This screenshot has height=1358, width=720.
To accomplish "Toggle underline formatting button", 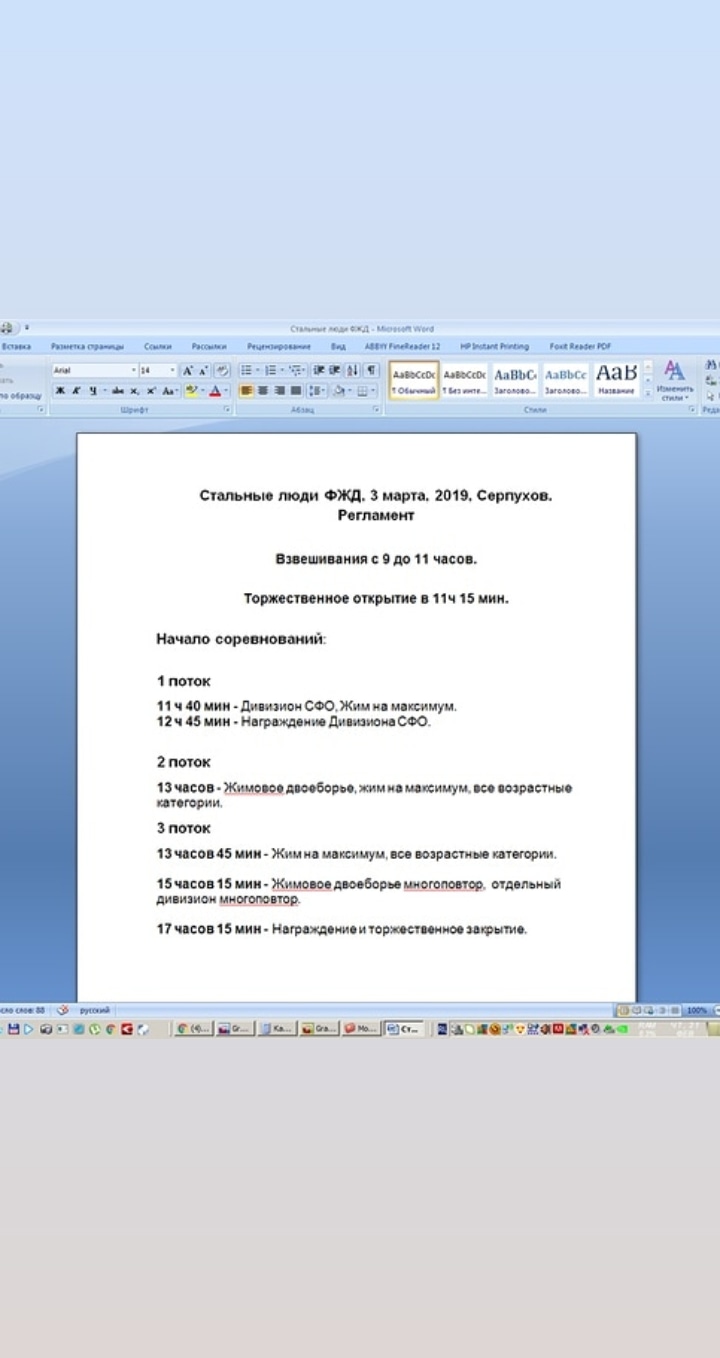I will [x=91, y=391].
